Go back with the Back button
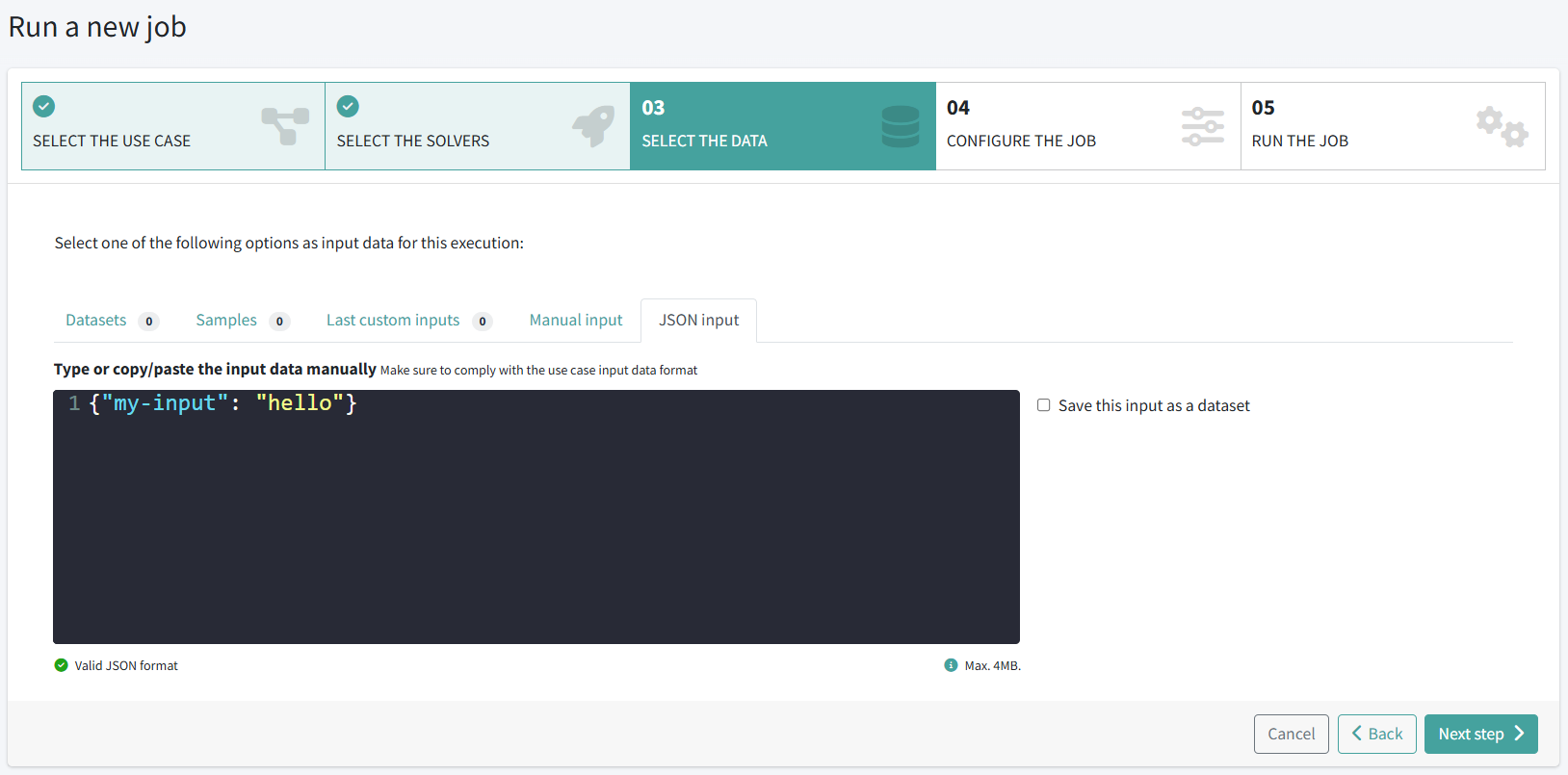The image size is (1568, 775). pos(1376,734)
